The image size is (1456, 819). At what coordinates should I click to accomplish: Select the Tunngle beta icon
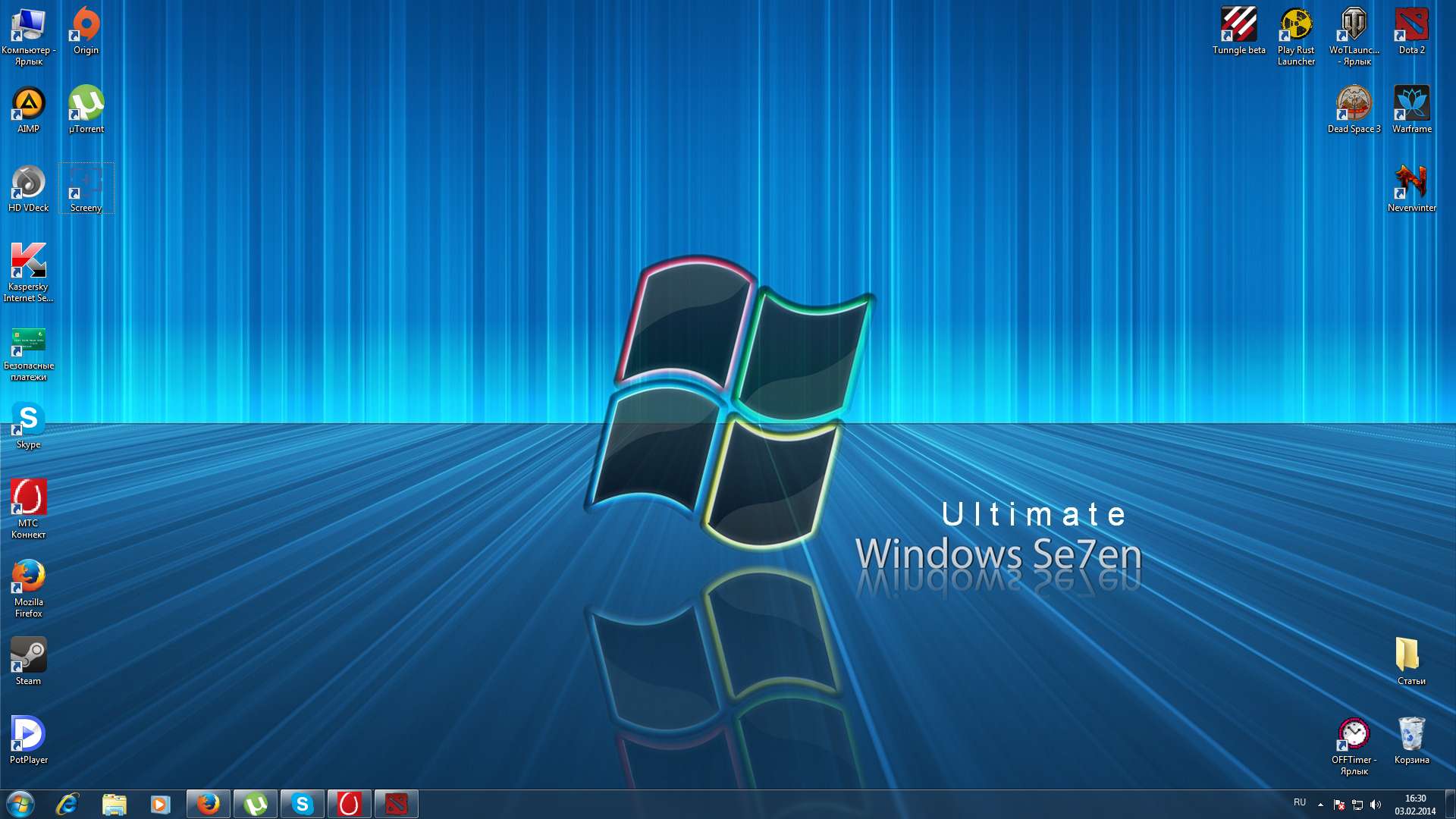[x=1238, y=30]
